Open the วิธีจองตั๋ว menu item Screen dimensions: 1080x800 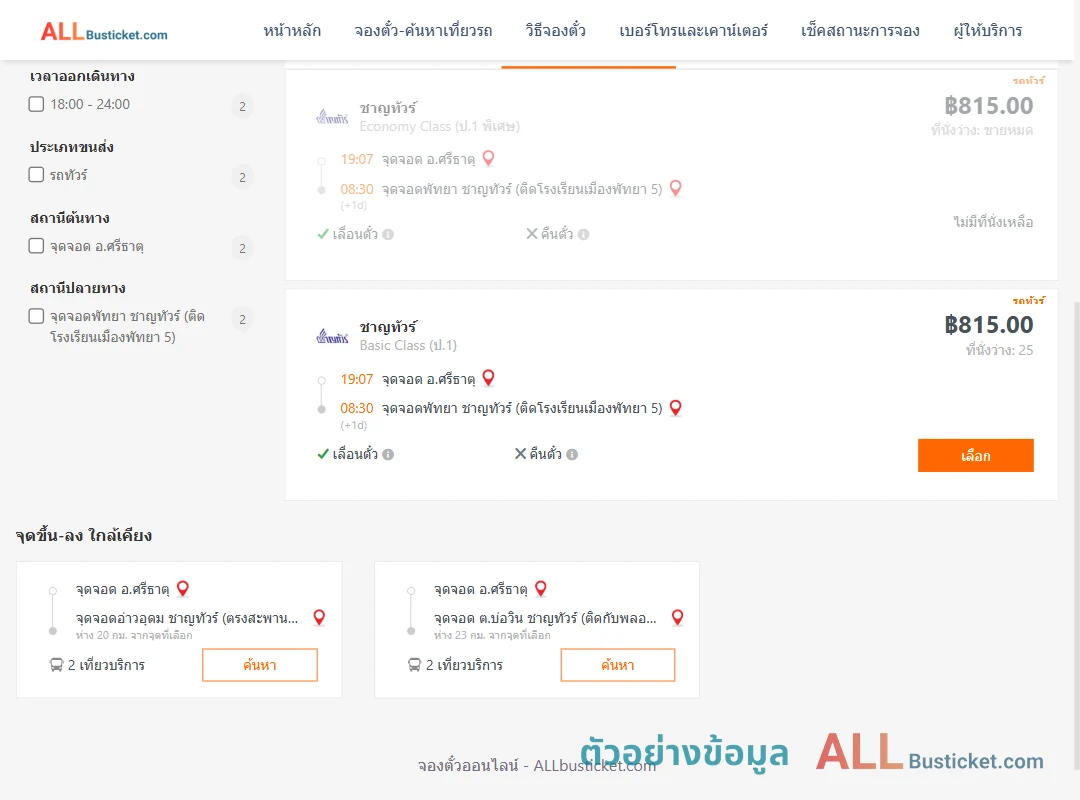(555, 30)
